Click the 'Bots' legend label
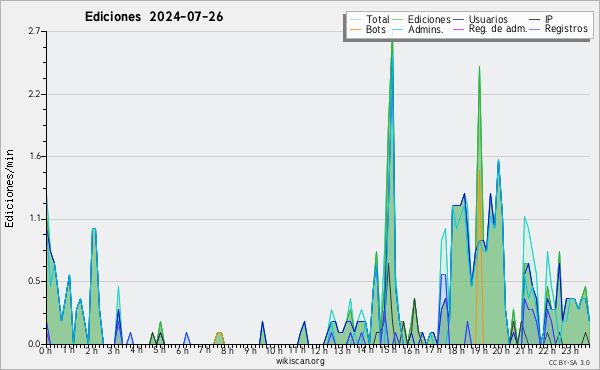600x370 pixels. point(376,29)
